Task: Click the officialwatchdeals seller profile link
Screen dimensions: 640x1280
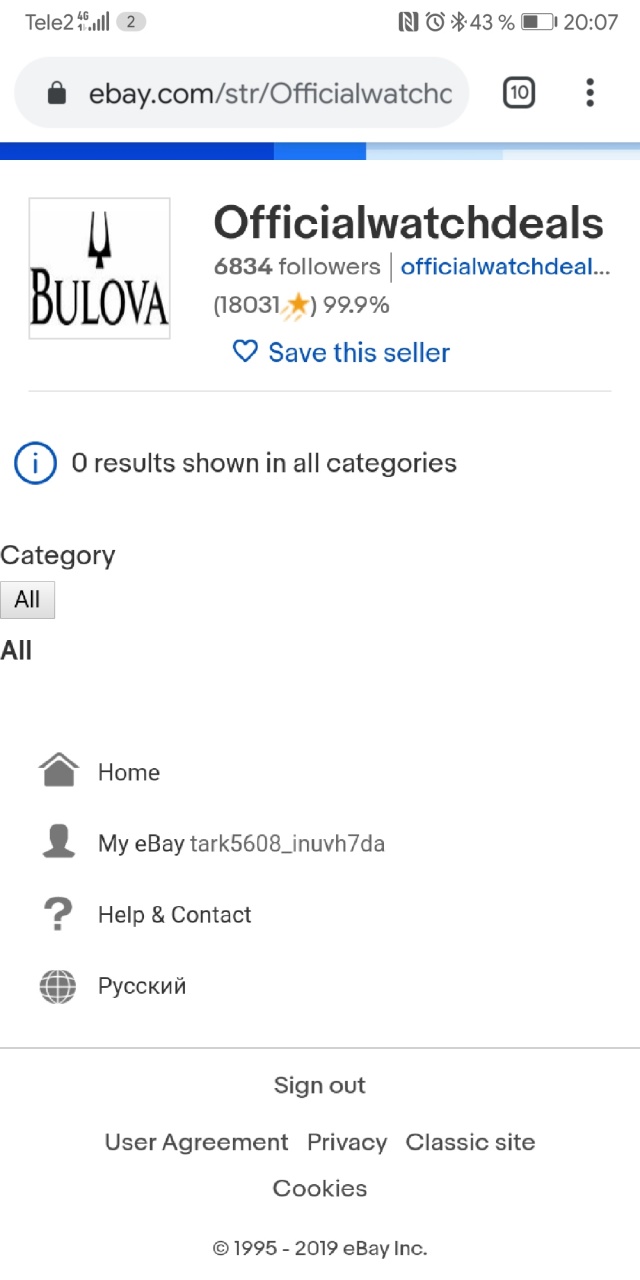Action: [505, 267]
